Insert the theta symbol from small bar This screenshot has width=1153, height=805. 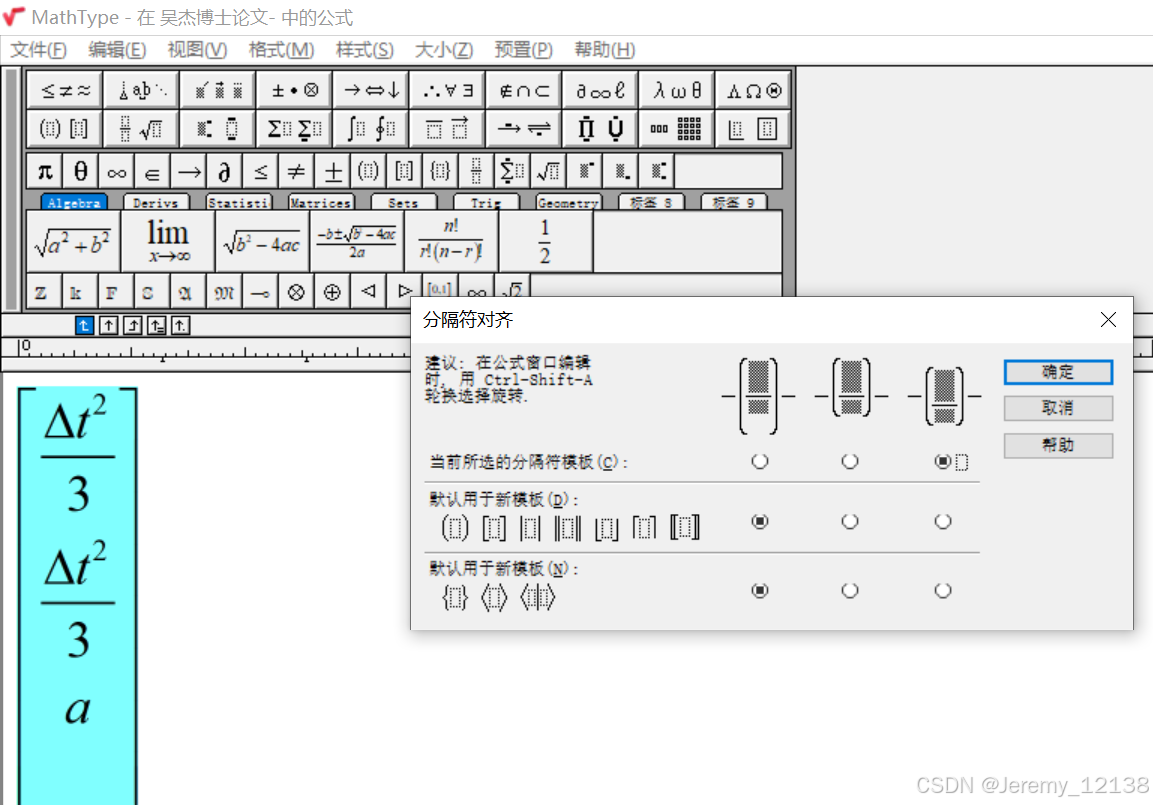81,171
